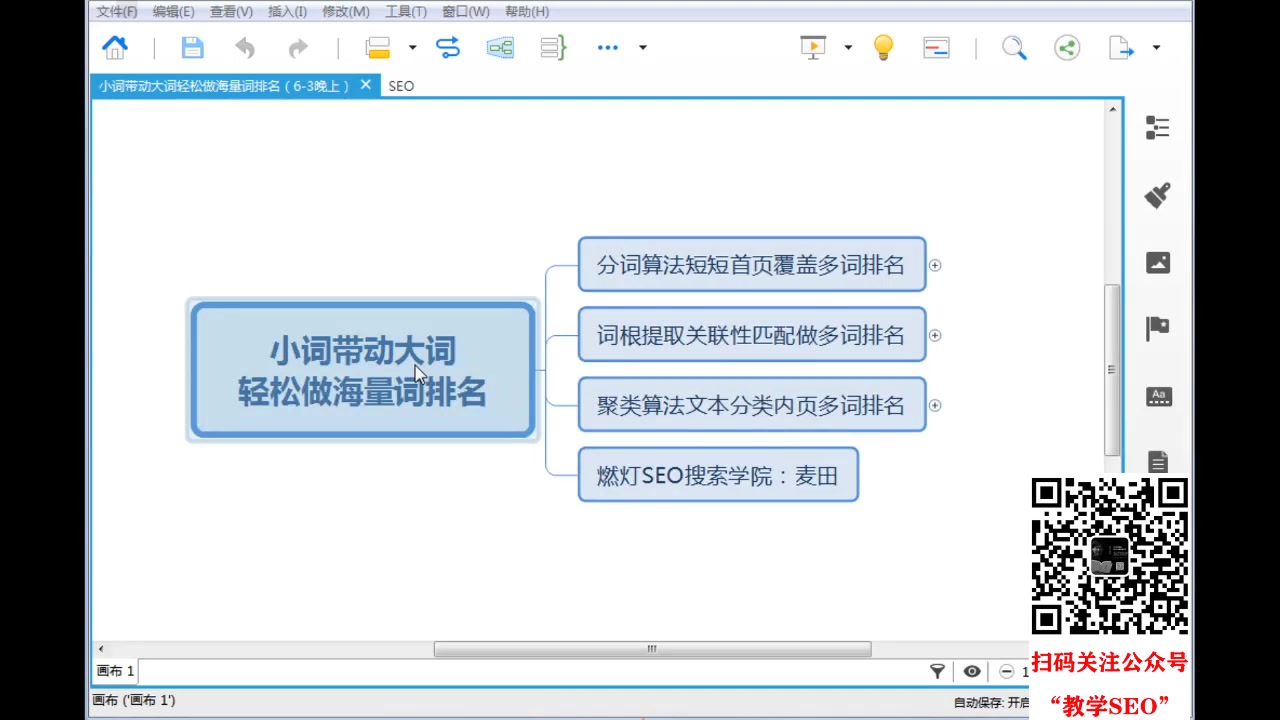The image size is (1280, 720).
Task: Select the 燃灯SEO搜索学院：麦田 topic
Action: (718, 475)
